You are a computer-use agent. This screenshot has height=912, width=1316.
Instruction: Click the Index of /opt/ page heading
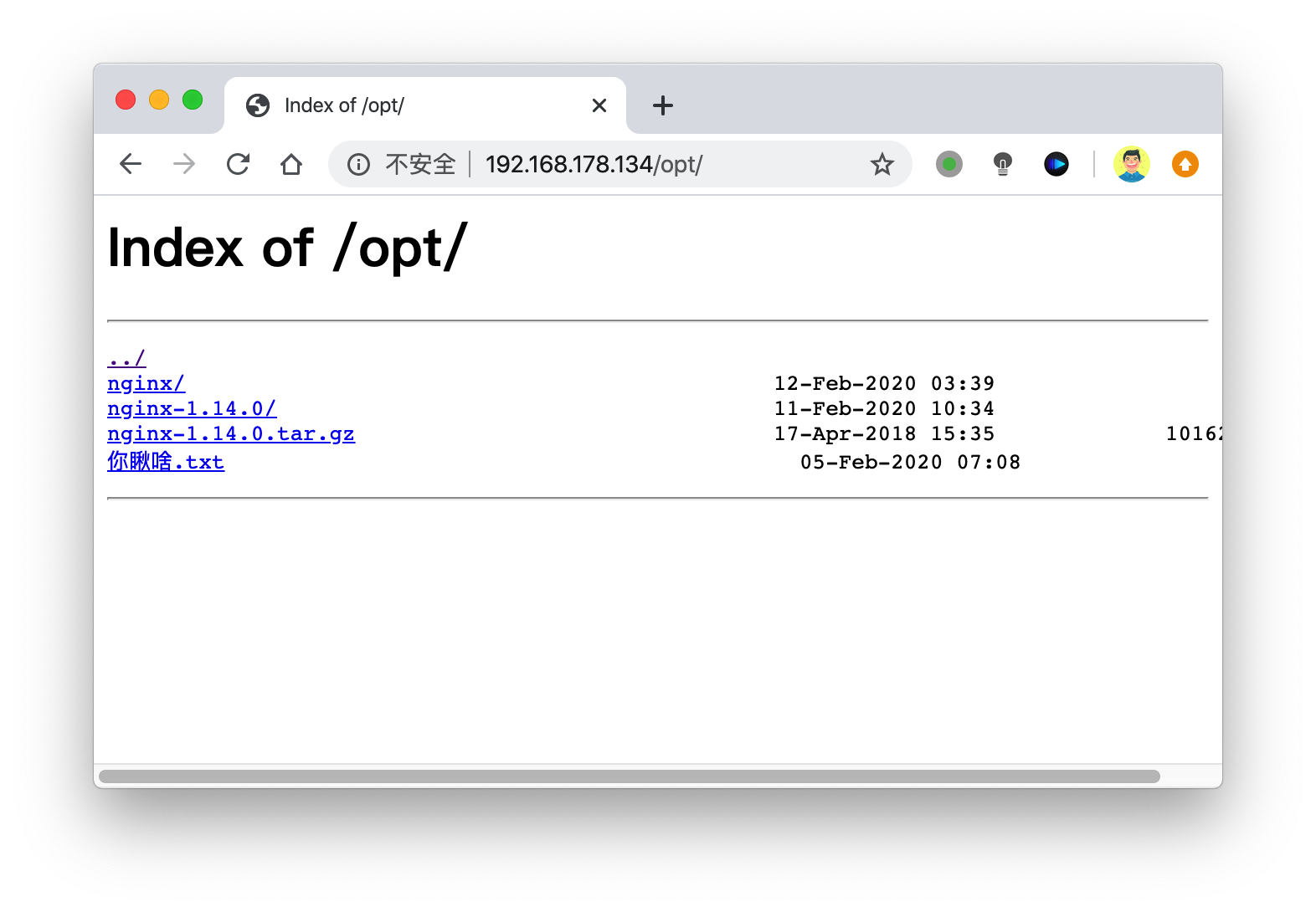[x=287, y=248]
